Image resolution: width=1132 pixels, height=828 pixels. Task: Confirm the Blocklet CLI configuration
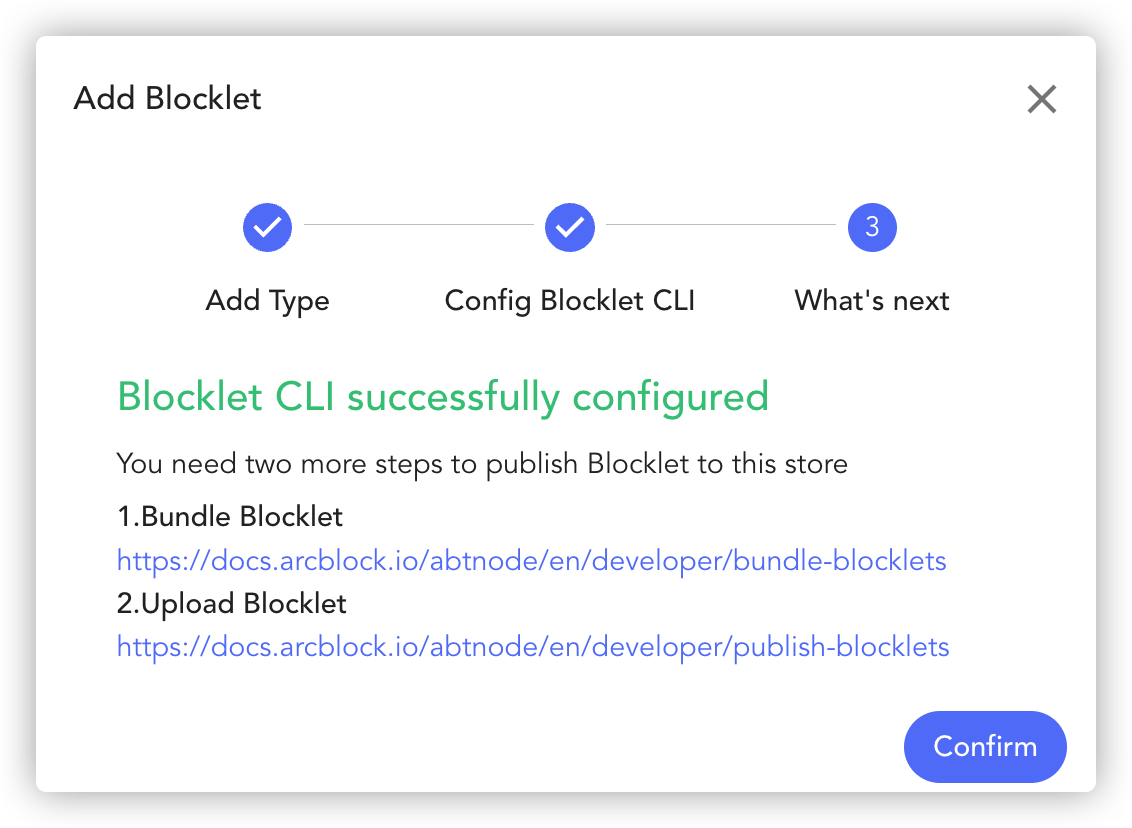click(x=985, y=746)
